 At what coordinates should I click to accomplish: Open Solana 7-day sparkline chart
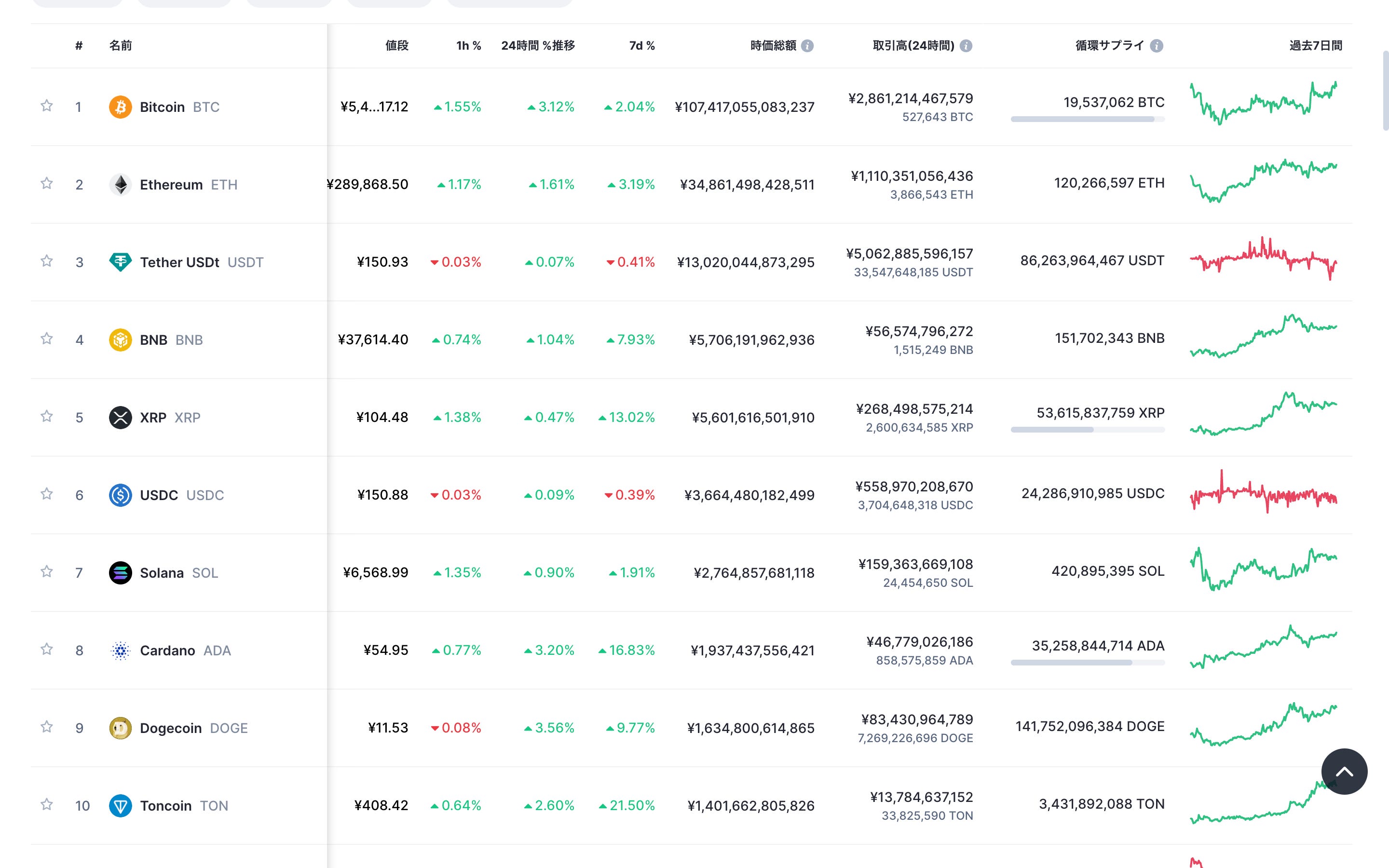[1263, 569]
